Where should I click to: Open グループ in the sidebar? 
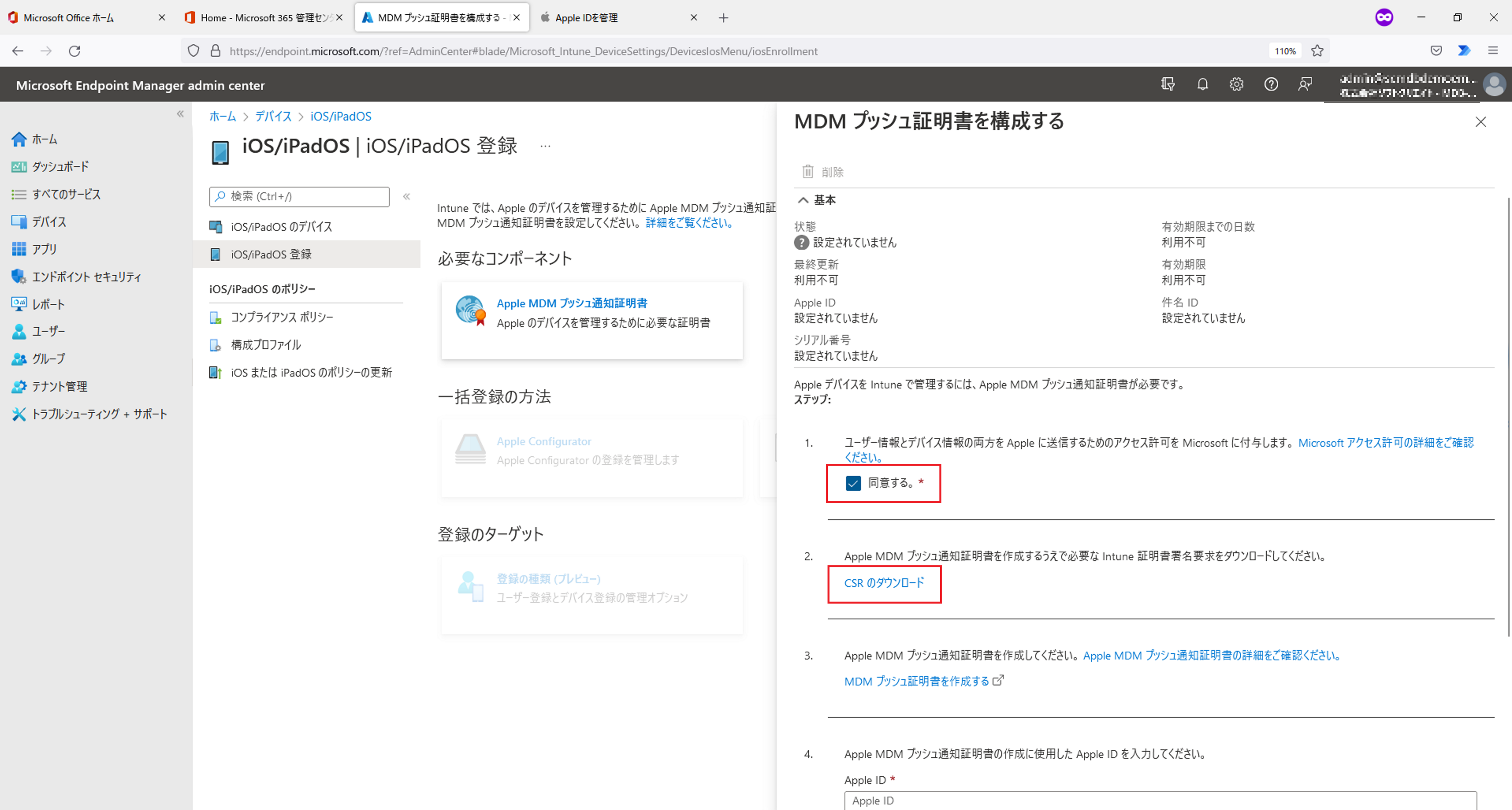[39, 359]
